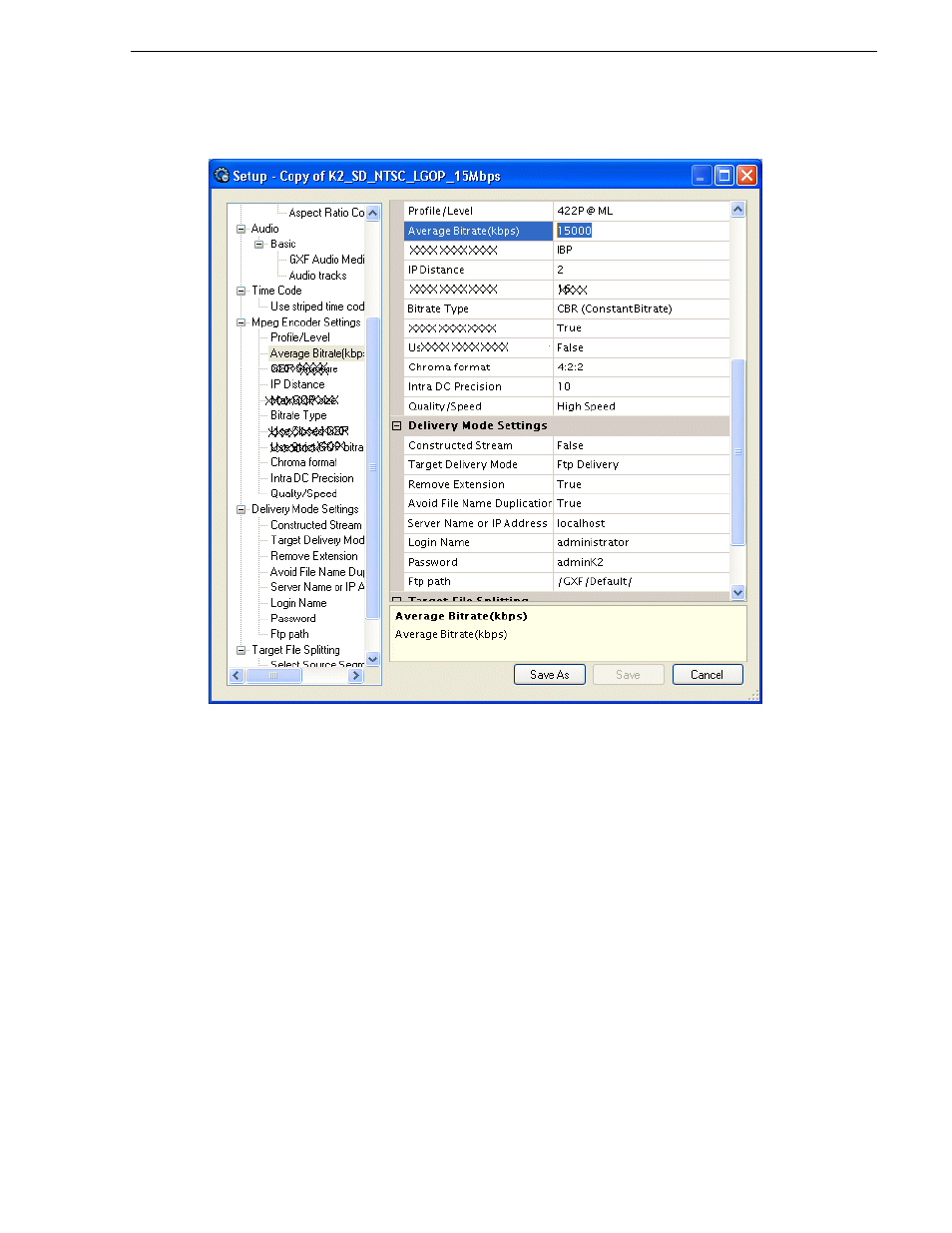Select Use striped time code item
The image size is (952, 1233).
(x=317, y=307)
